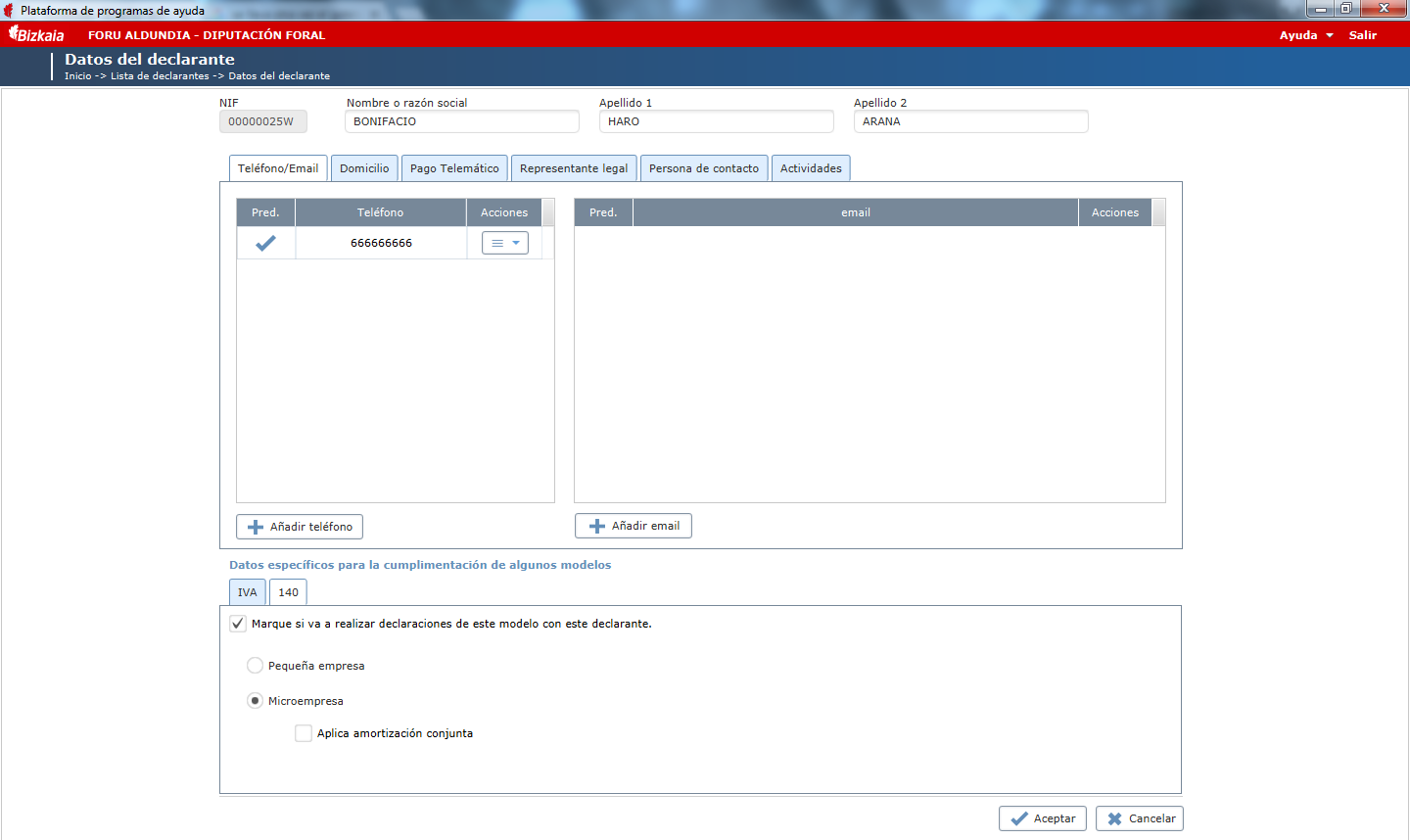Screen dimensions: 1410x840
Task: Open the Pago Telemático tab
Action: (x=454, y=168)
